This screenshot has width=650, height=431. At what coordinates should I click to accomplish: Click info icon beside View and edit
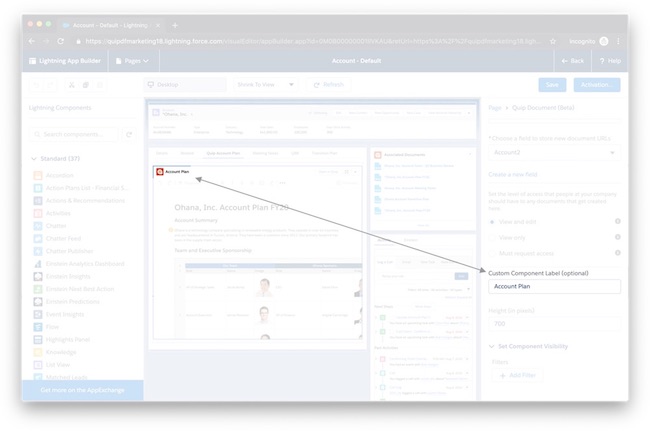click(618, 221)
